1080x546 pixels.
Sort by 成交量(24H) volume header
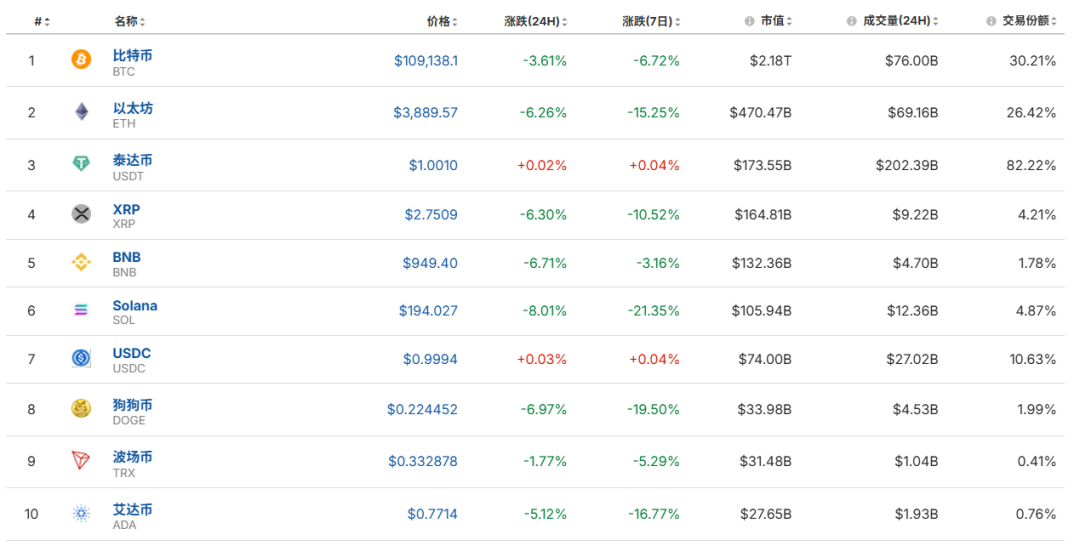tap(896, 21)
